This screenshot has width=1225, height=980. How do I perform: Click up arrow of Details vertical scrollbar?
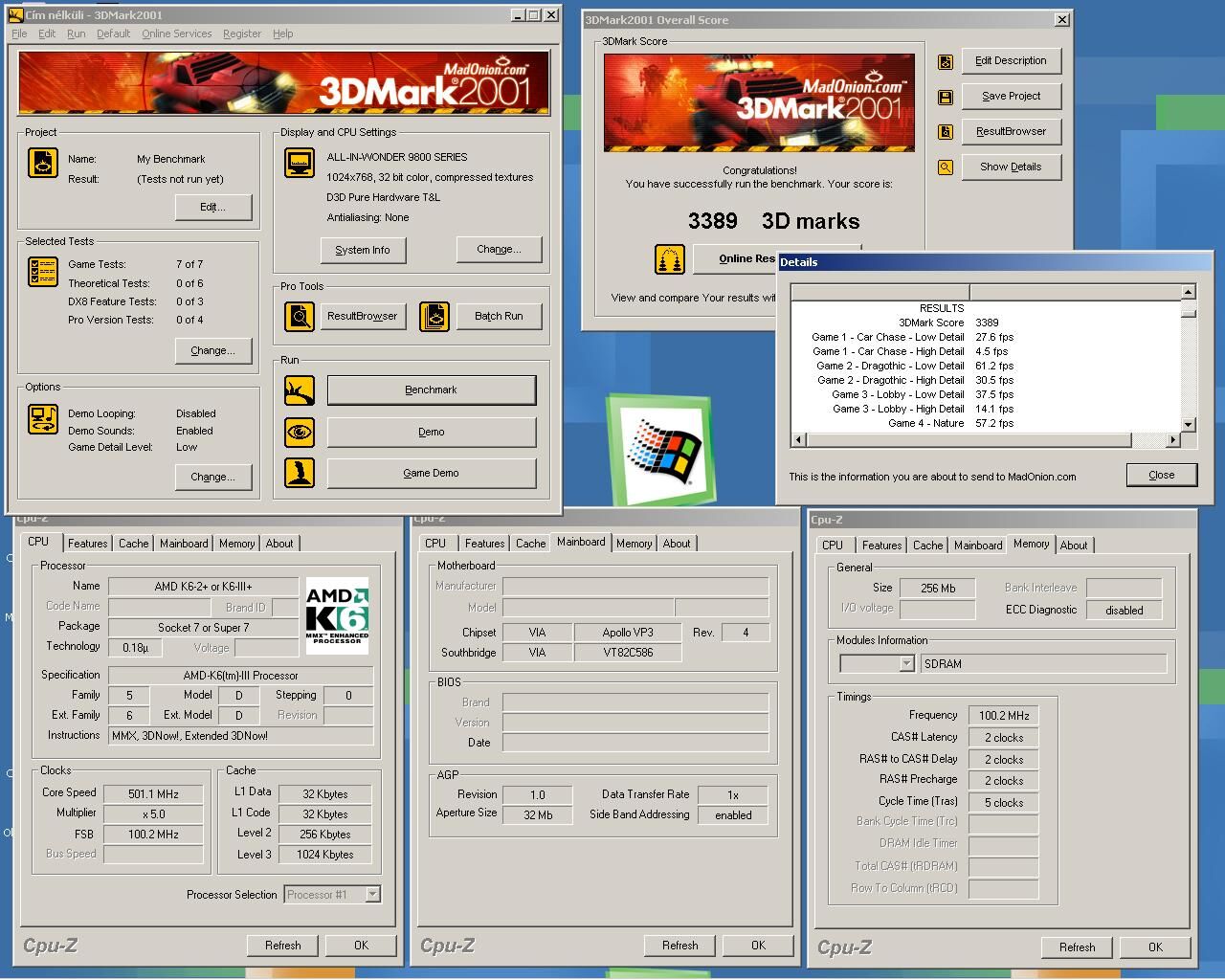point(1189,292)
